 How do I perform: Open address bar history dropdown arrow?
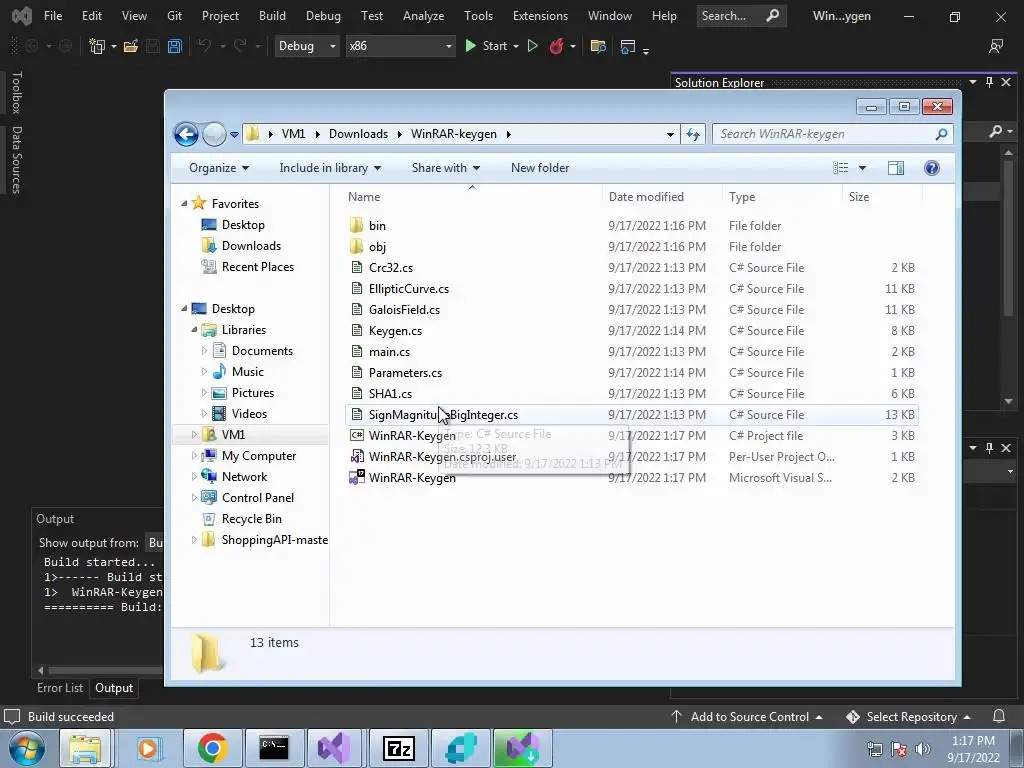(x=670, y=135)
